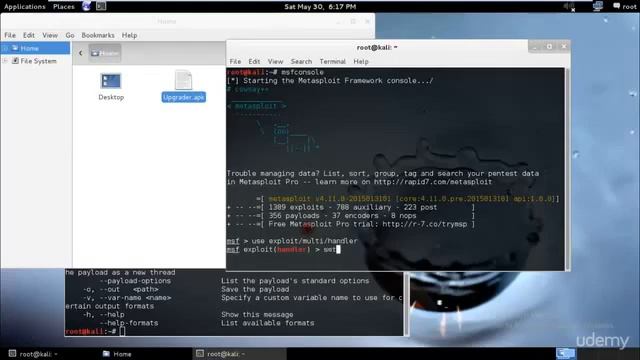Viewport: 640px width, 360px height.
Task: Open the volume icon in top panel
Action: coord(569,7)
